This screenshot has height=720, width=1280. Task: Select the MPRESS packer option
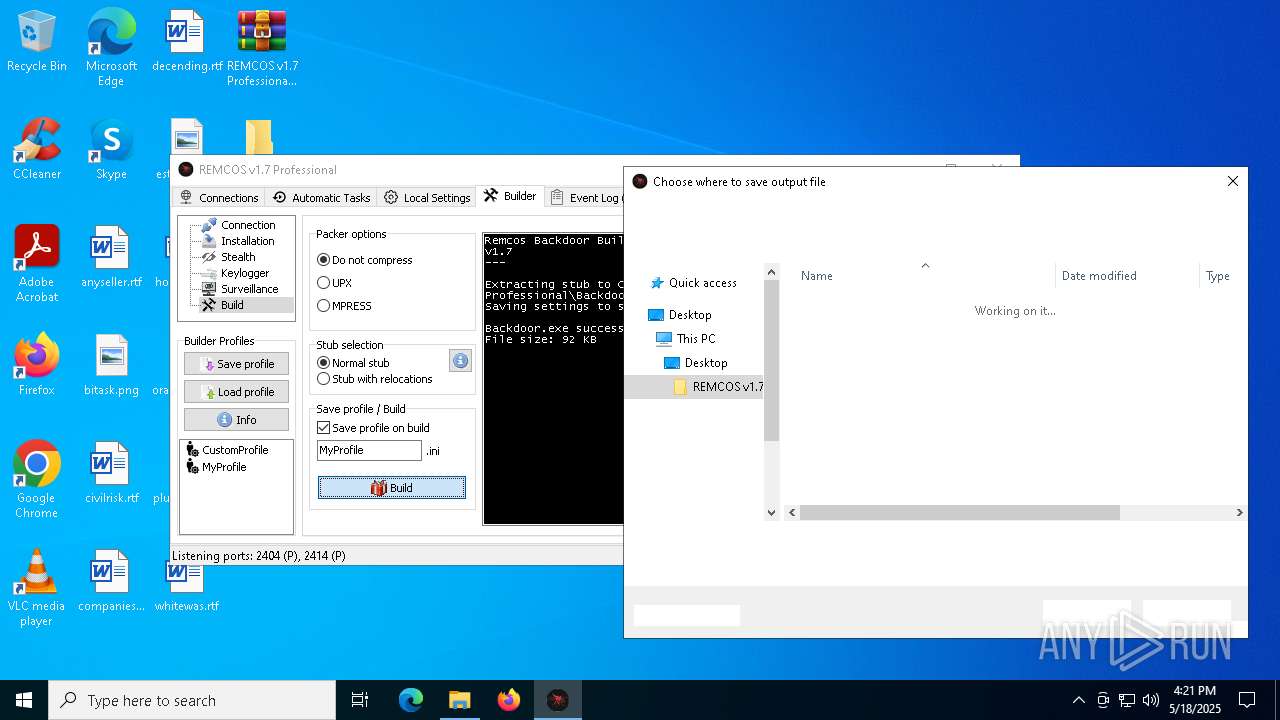pos(345,306)
